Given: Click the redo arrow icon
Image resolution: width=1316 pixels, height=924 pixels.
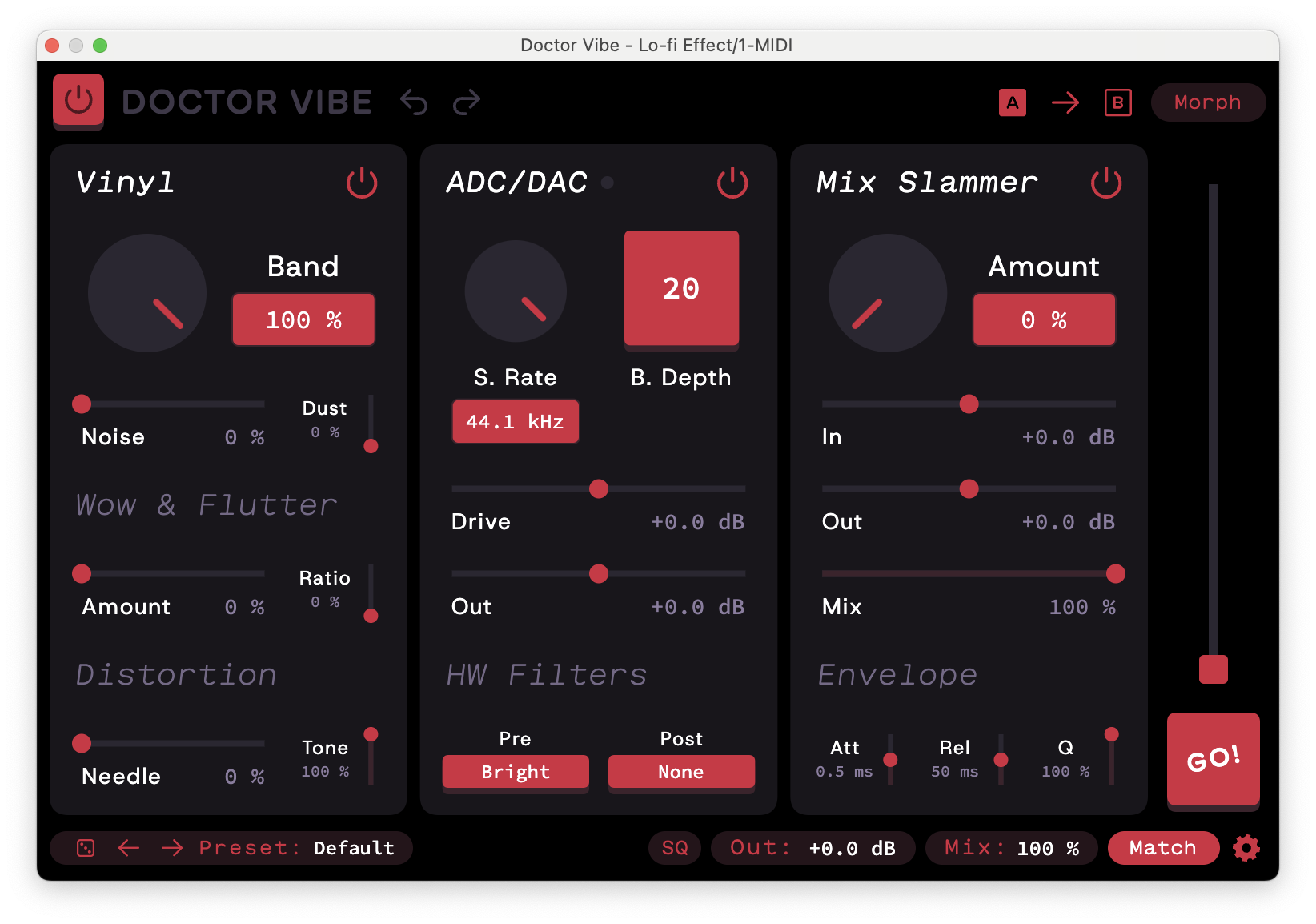Looking at the screenshot, I should click(467, 102).
